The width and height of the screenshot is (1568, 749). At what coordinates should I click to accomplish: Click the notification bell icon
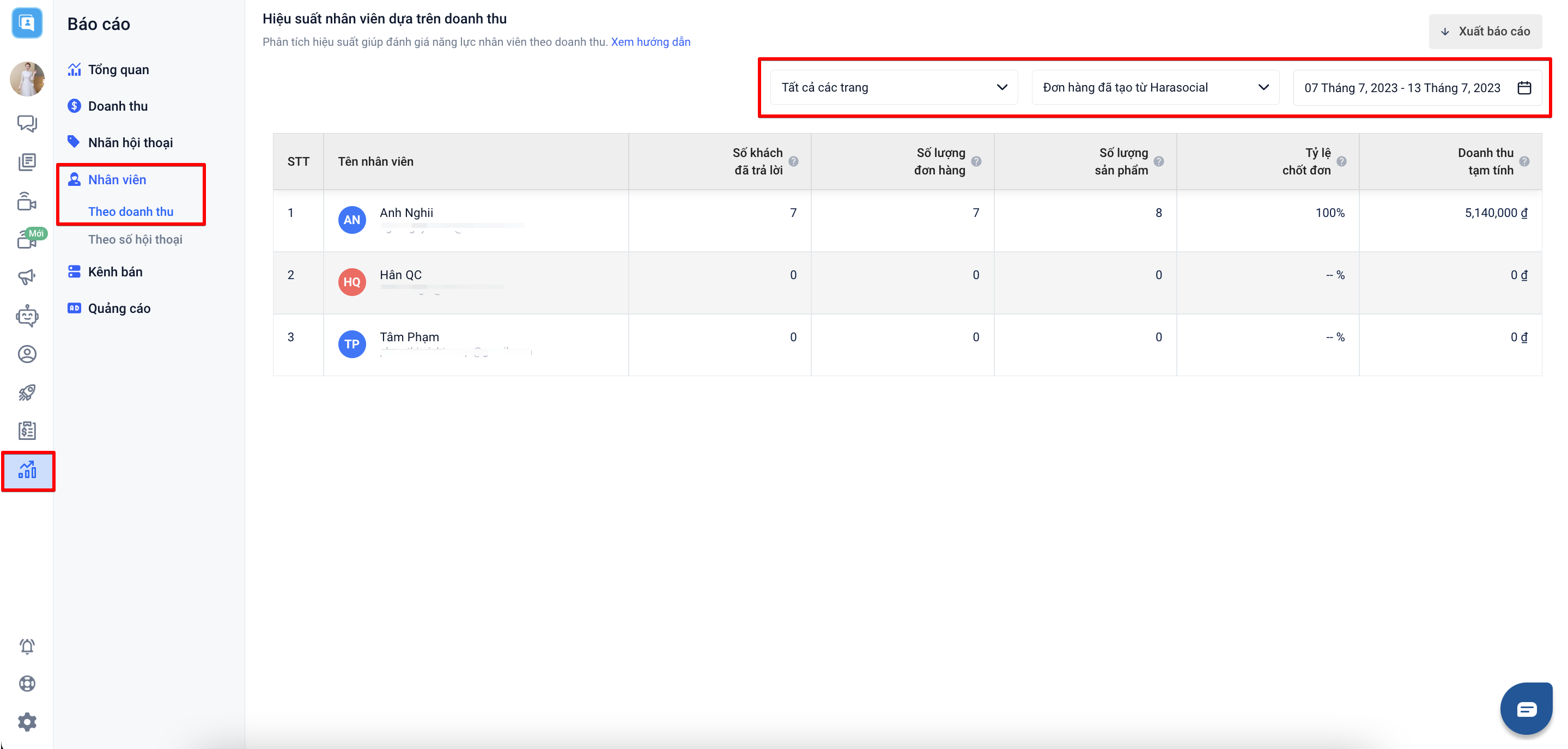(x=27, y=646)
